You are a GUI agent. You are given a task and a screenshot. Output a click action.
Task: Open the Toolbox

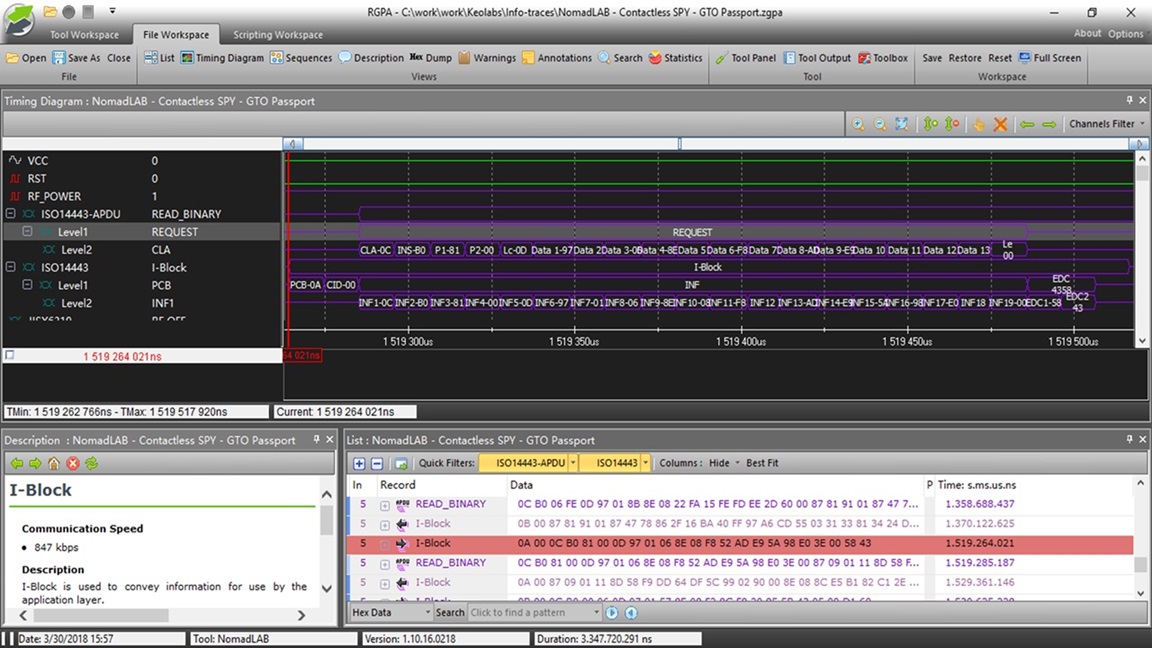[x=883, y=58]
